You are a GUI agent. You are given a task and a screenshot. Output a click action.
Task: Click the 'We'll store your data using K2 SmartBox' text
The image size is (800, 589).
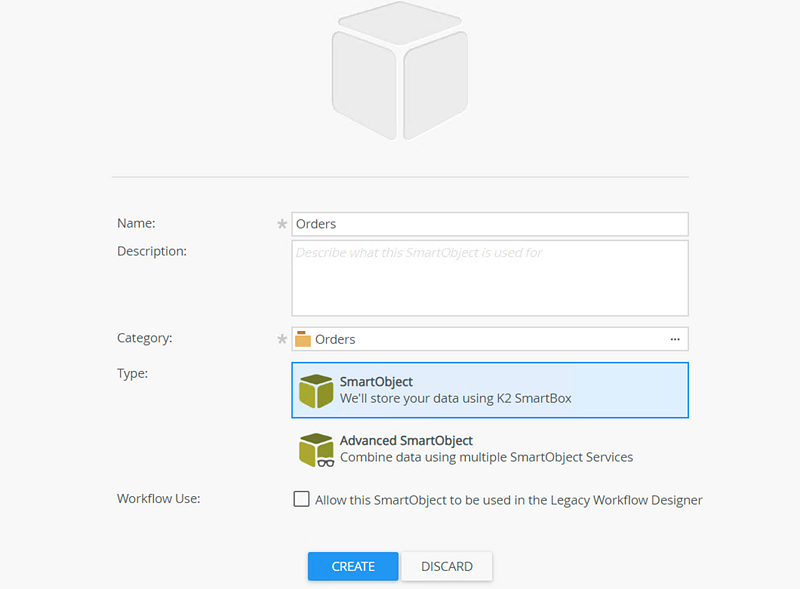(x=456, y=399)
